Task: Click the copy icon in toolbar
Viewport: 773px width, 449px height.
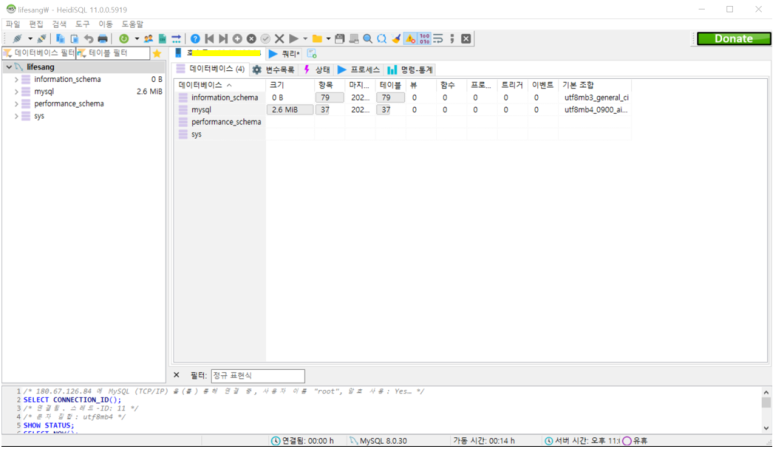Action: (60, 38)
